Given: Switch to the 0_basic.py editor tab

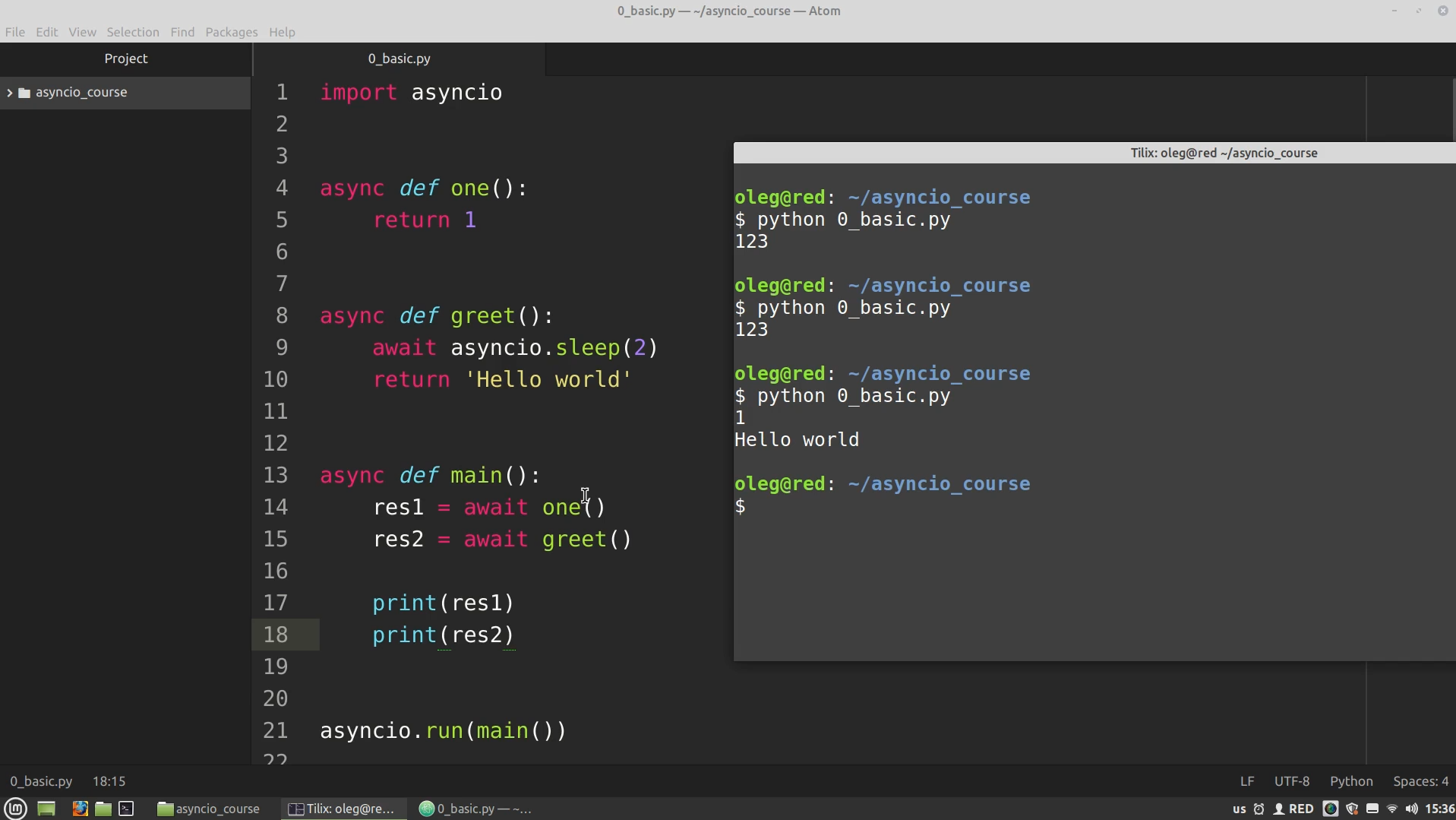Looking at the screenshot, I should pyautogui.click(x=399, y=59).
